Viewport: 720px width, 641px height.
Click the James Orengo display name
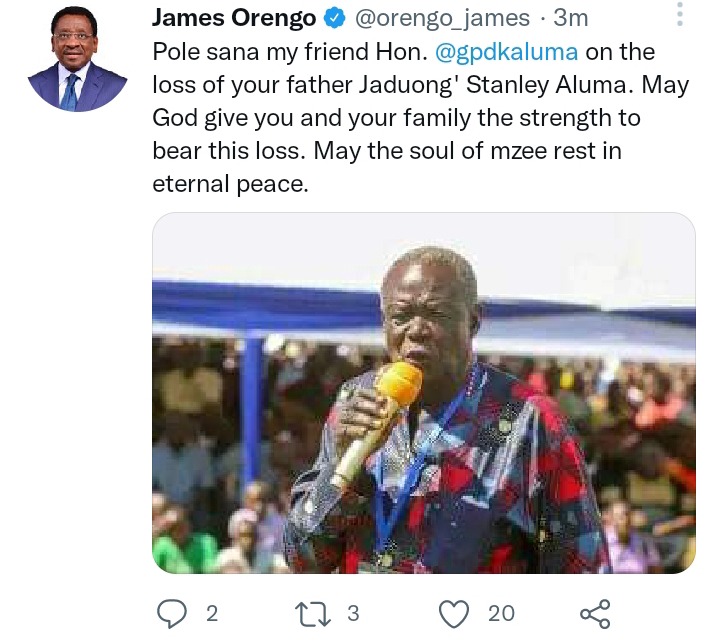click(234, 18)
